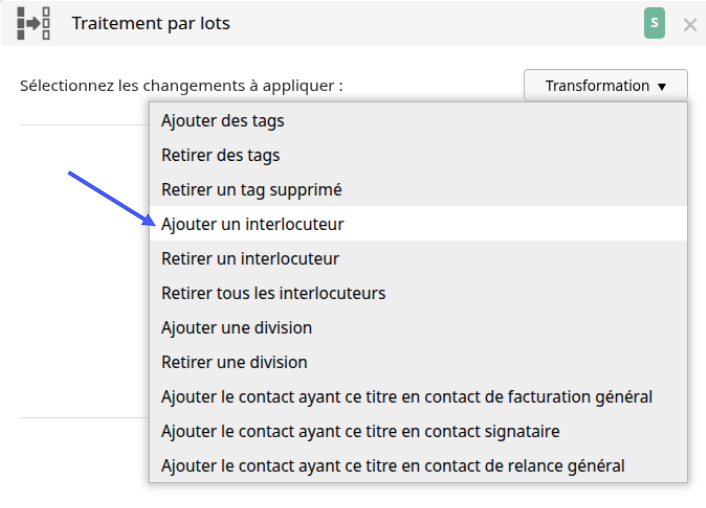Select Retirer un tag supprimé

[418, 190]
